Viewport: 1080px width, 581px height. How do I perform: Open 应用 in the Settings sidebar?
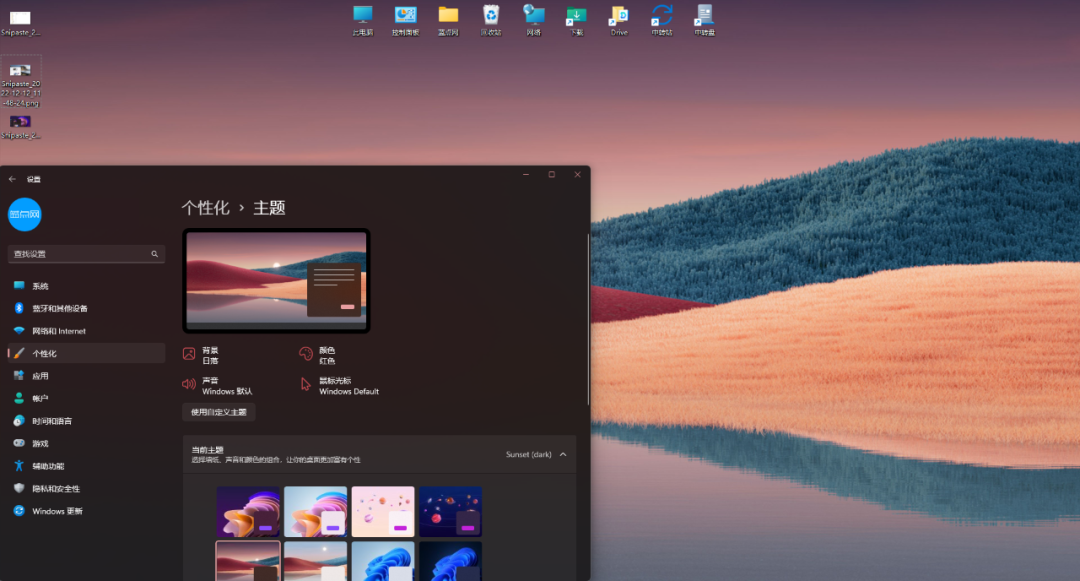86,376
